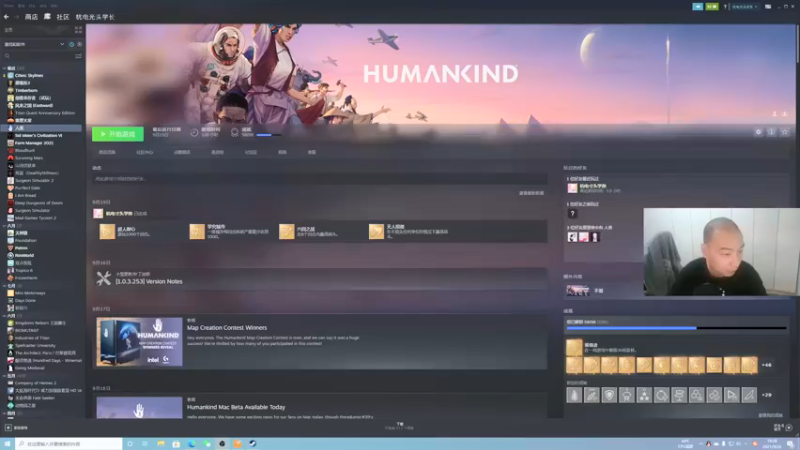Click the library search field
Image resolution: width=800 pixels, height=450 pixels.
pos(38,56)
